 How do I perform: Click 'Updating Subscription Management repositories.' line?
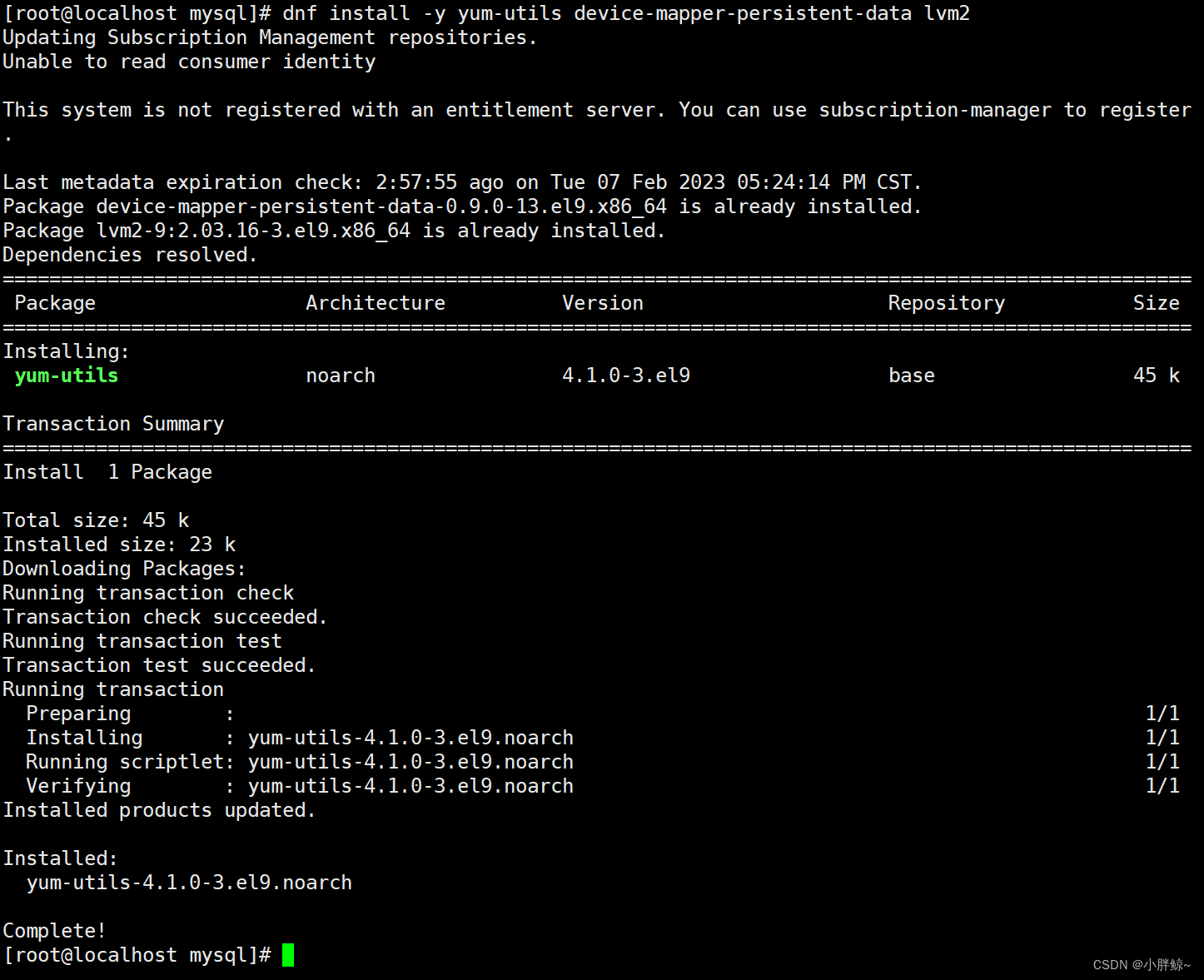[271, 37]
